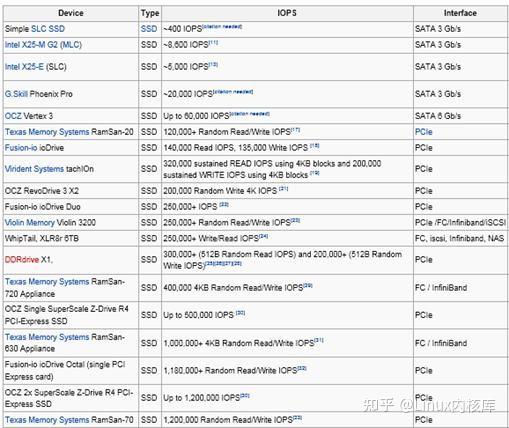The image size is (509, 428).
Task: Click the Violin Memory link
Action: 30,223
